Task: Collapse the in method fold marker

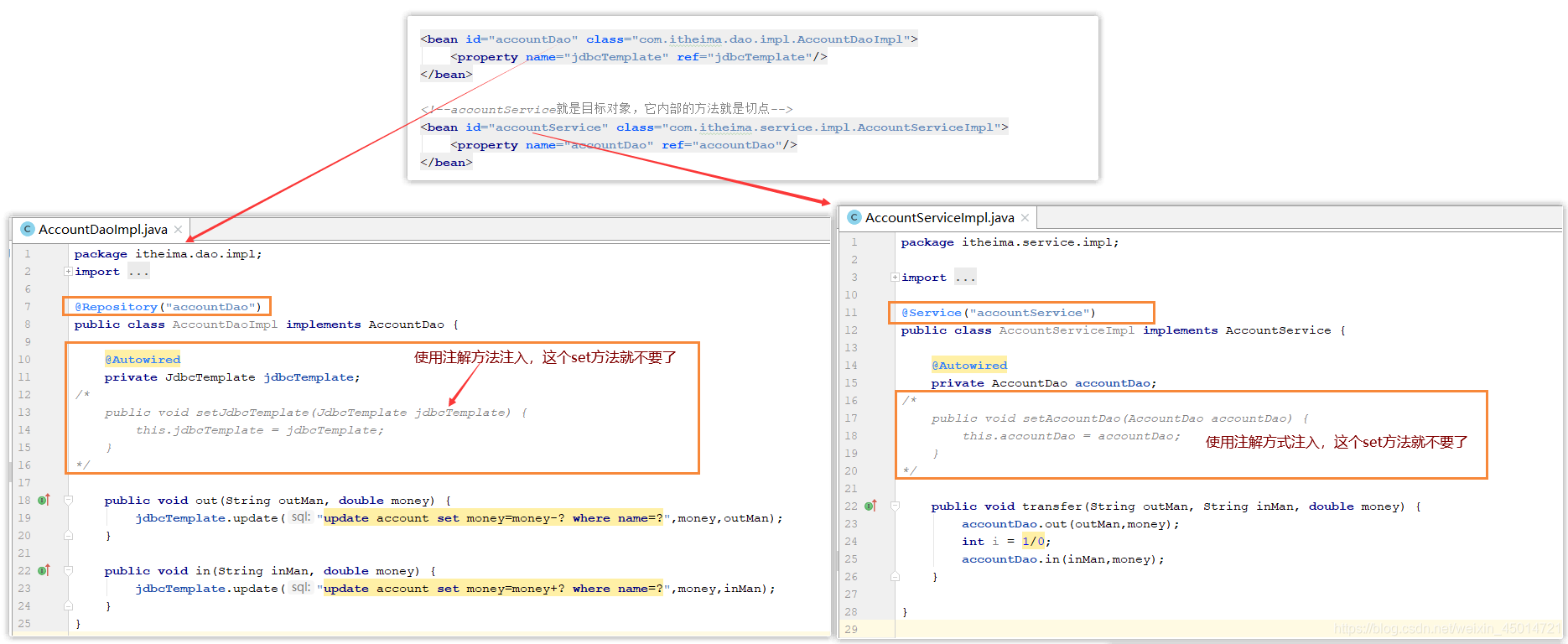Action: 68,571
